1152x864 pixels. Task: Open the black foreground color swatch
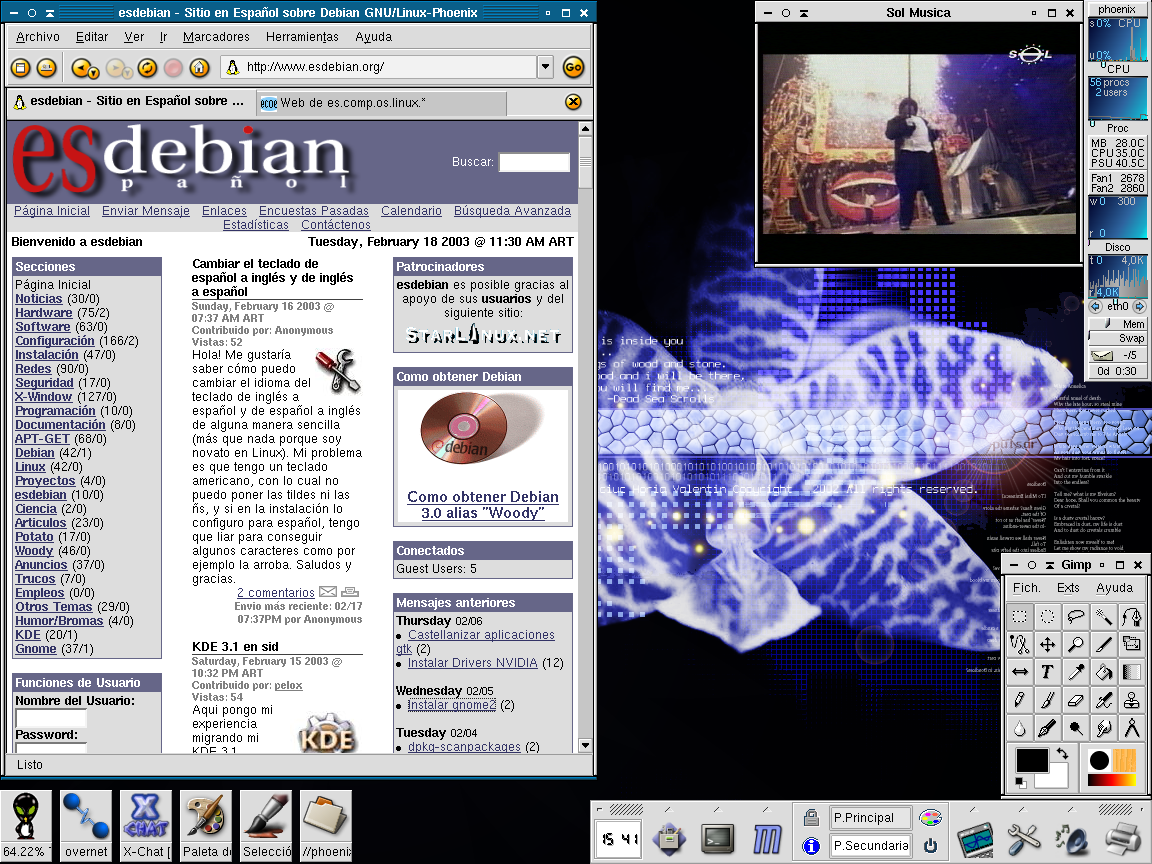pos(1032,760)
